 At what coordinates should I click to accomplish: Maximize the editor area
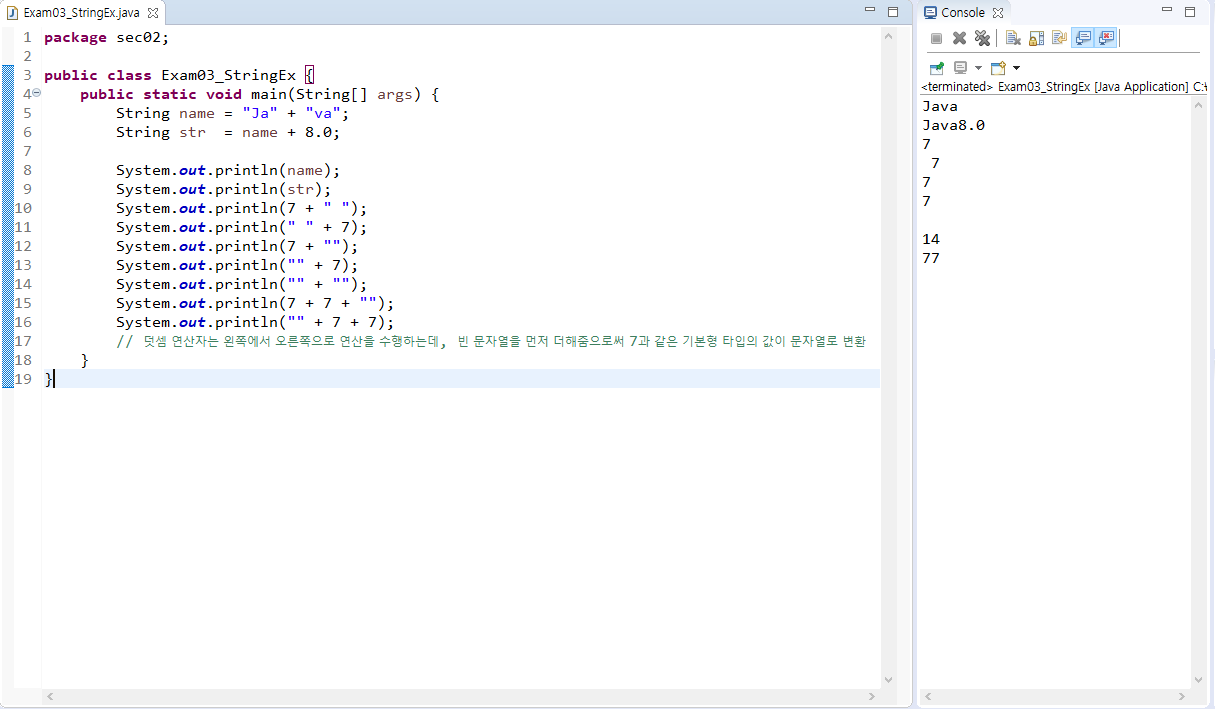click(892, 12)
